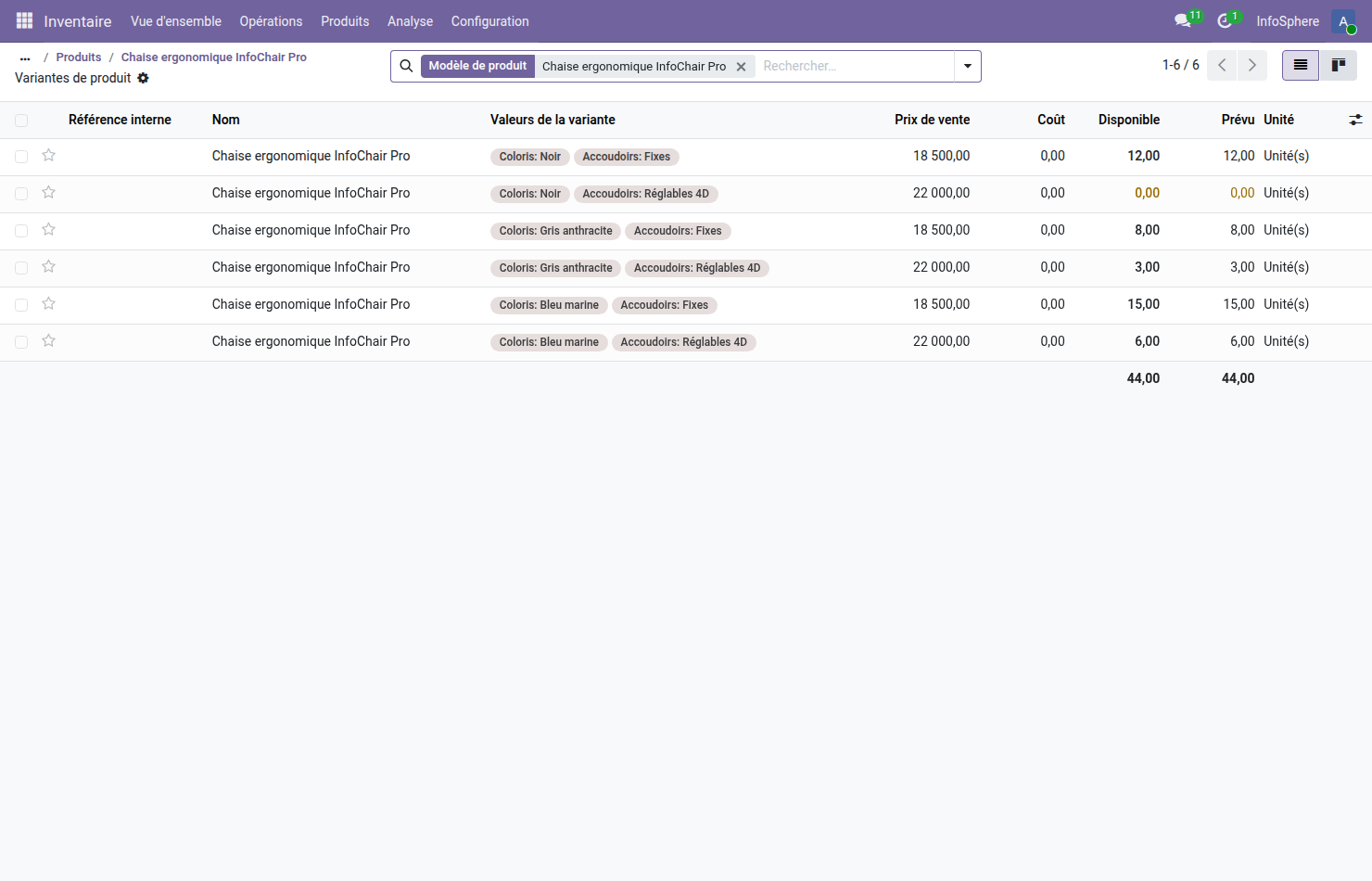Expand the breadcrumb ellipsis menu
The width and height of the screenshot is (1372, 881).
coord(25,57)
